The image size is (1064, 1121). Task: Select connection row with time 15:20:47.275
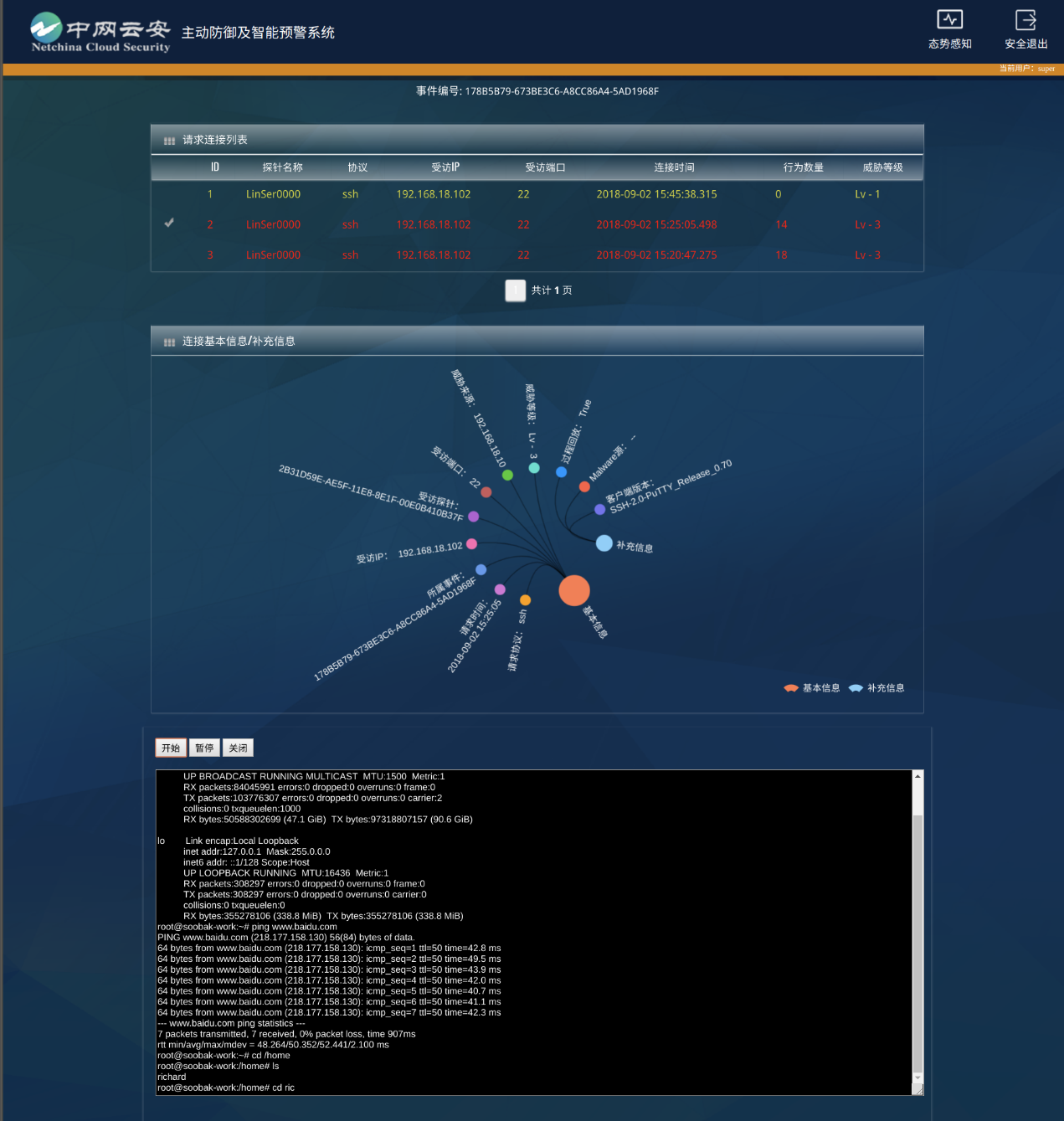(x=656, y=255)
